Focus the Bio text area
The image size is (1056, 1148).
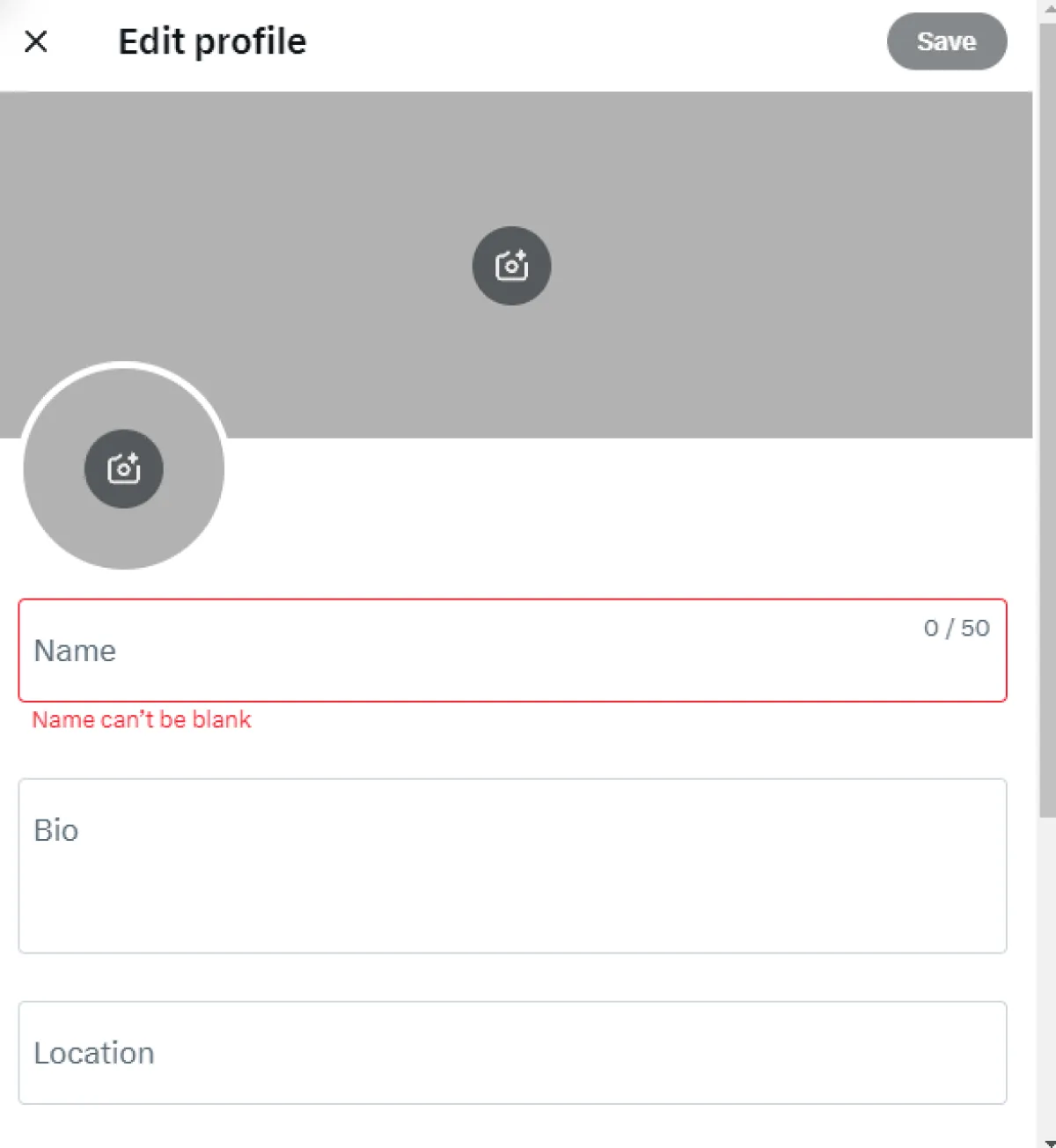click(512, 865)
